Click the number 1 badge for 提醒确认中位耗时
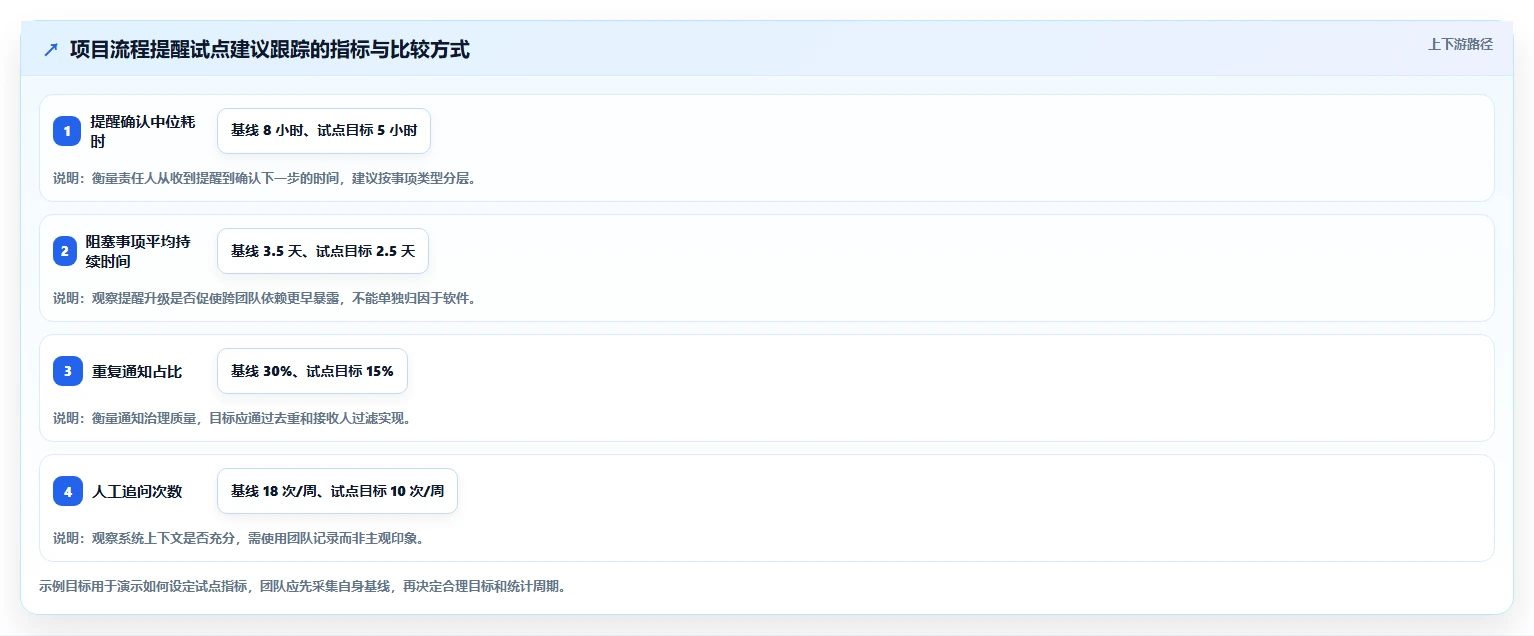Image resolution: width=1534 pixels, height=636 pixels. (x=67, y=131)
